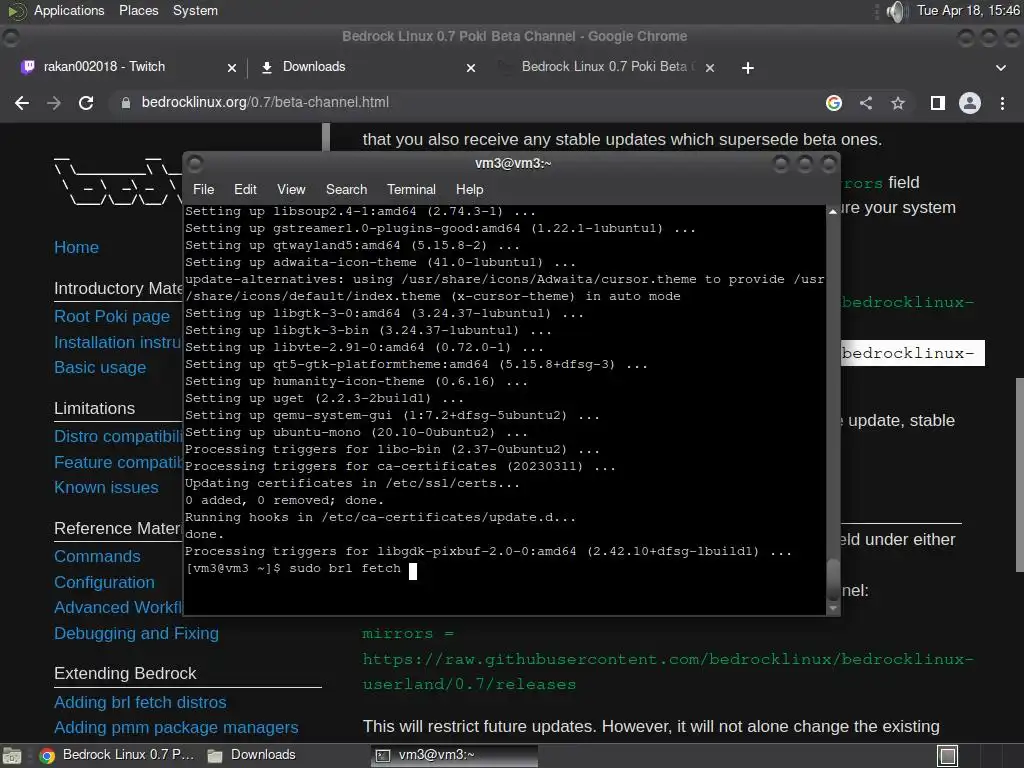Close the rakan002018 Twitch tab

pyautogui.click(x=231, y=67)
